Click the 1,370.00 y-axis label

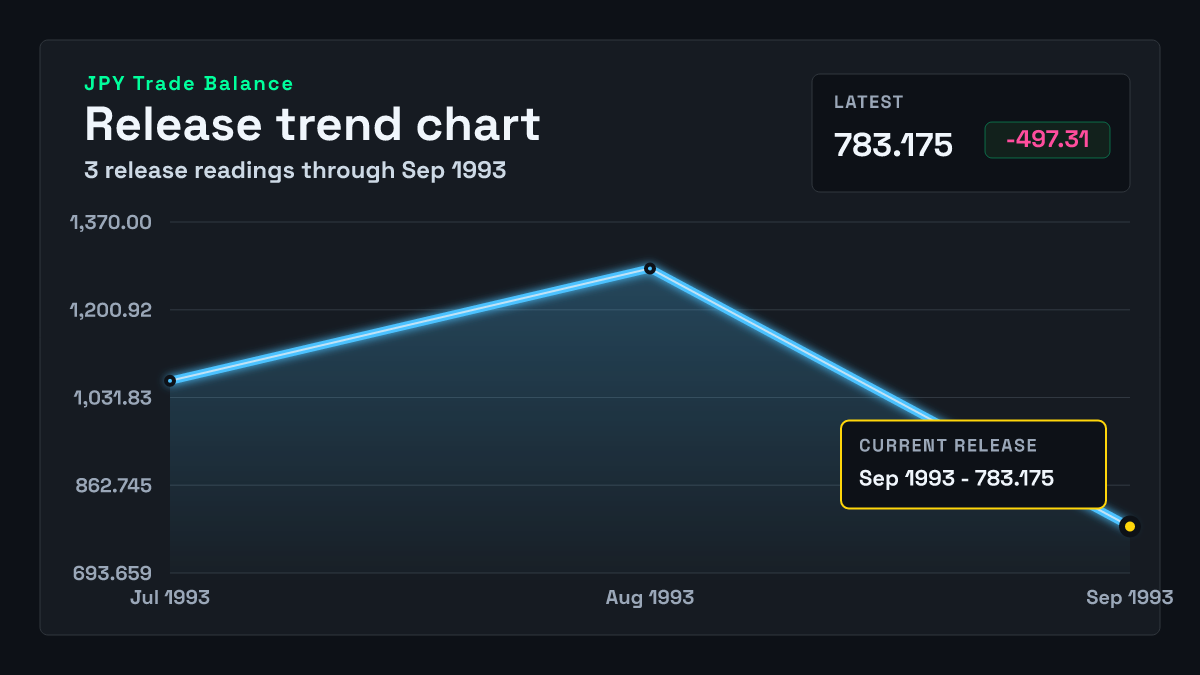pyautogui.click(x=110, y=221)
